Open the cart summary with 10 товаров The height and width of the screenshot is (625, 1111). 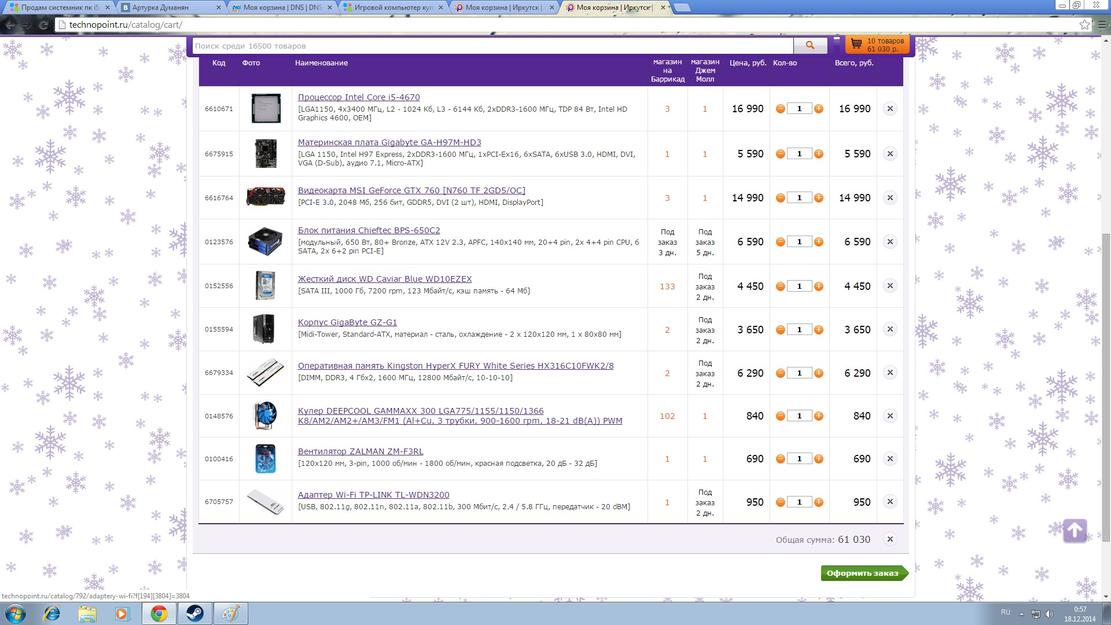tap(877, 45)
